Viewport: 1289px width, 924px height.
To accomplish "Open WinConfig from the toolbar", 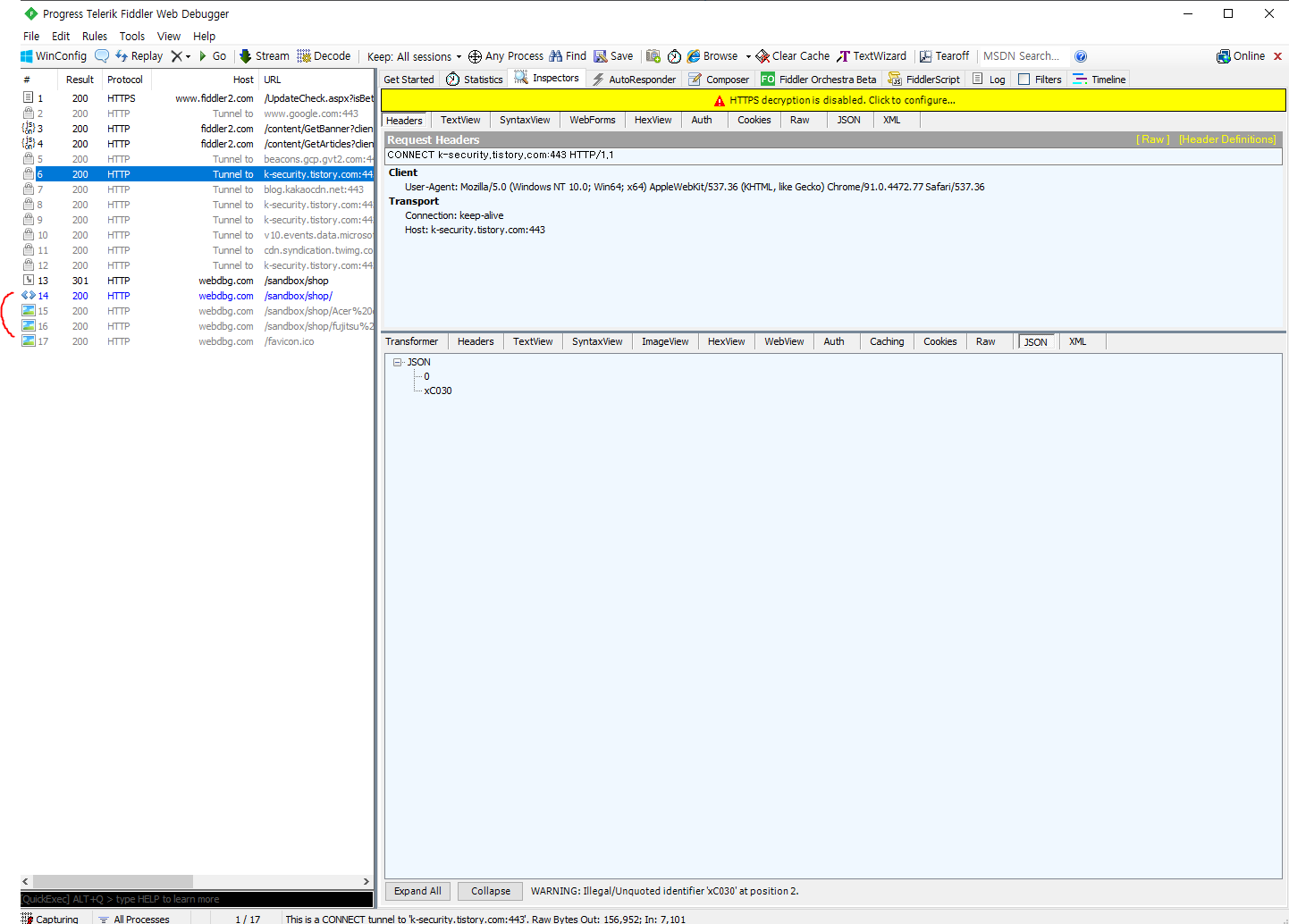I will point(54,56).
